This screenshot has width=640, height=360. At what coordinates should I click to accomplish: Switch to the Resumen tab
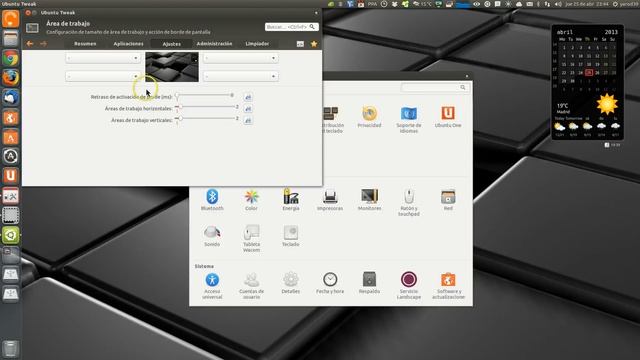click(x=85, y=44)
